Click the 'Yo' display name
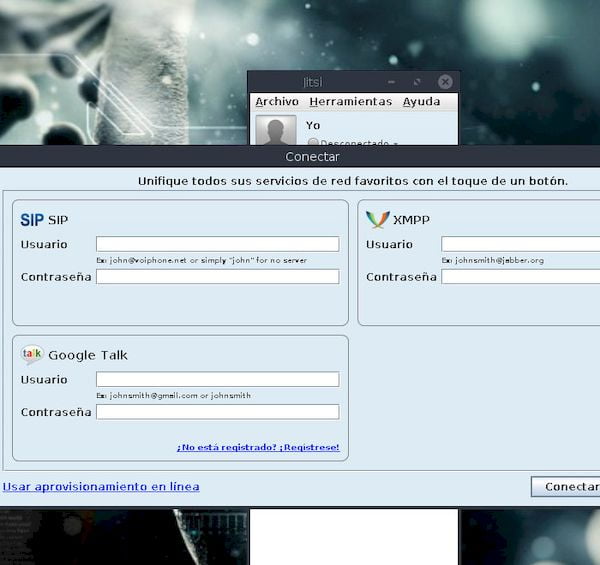Viewport: 600px width, 565px height. point(313,125)
